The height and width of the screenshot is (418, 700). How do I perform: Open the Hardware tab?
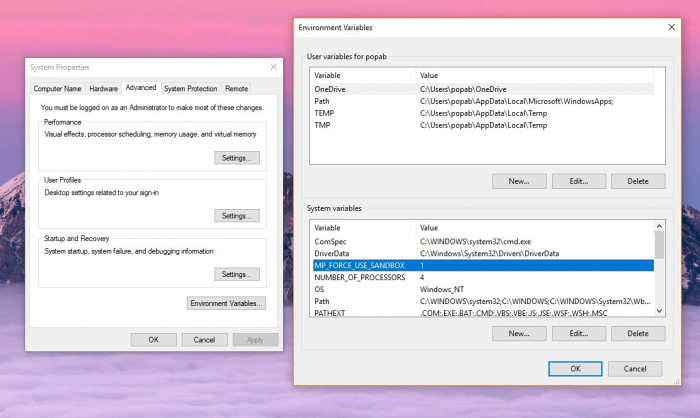click(x=103, y=89)
